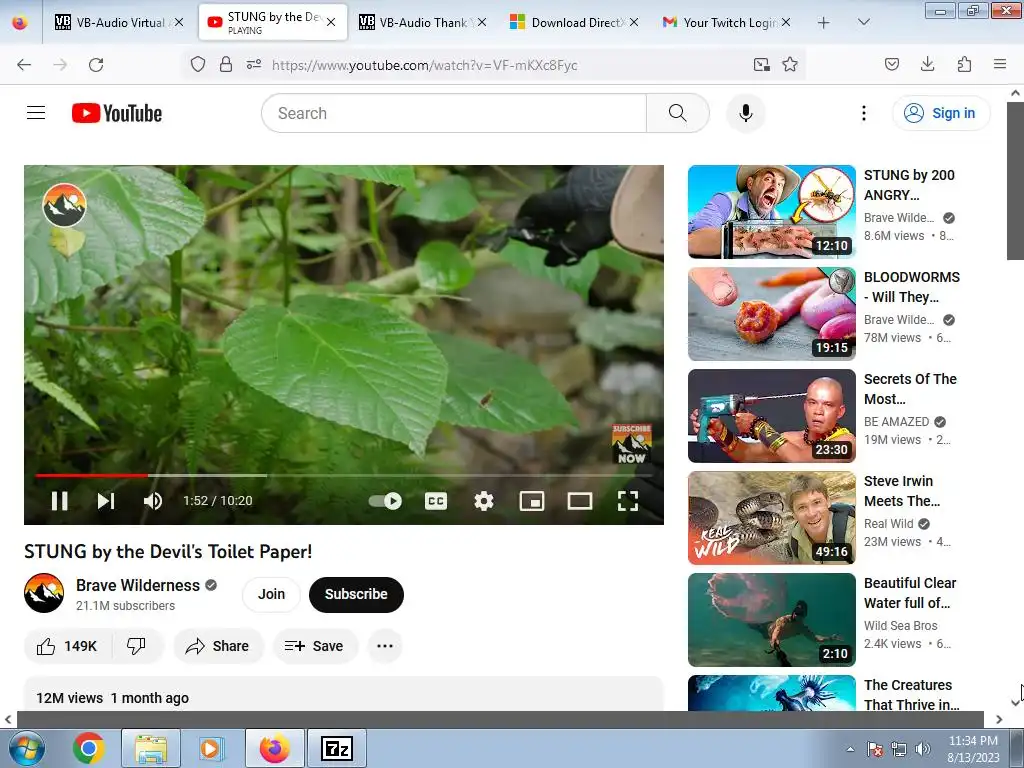The width and height of the screenshot is (1024, 768).
Task: Open more actions ellipsis under video
Action: coord(385,646)
